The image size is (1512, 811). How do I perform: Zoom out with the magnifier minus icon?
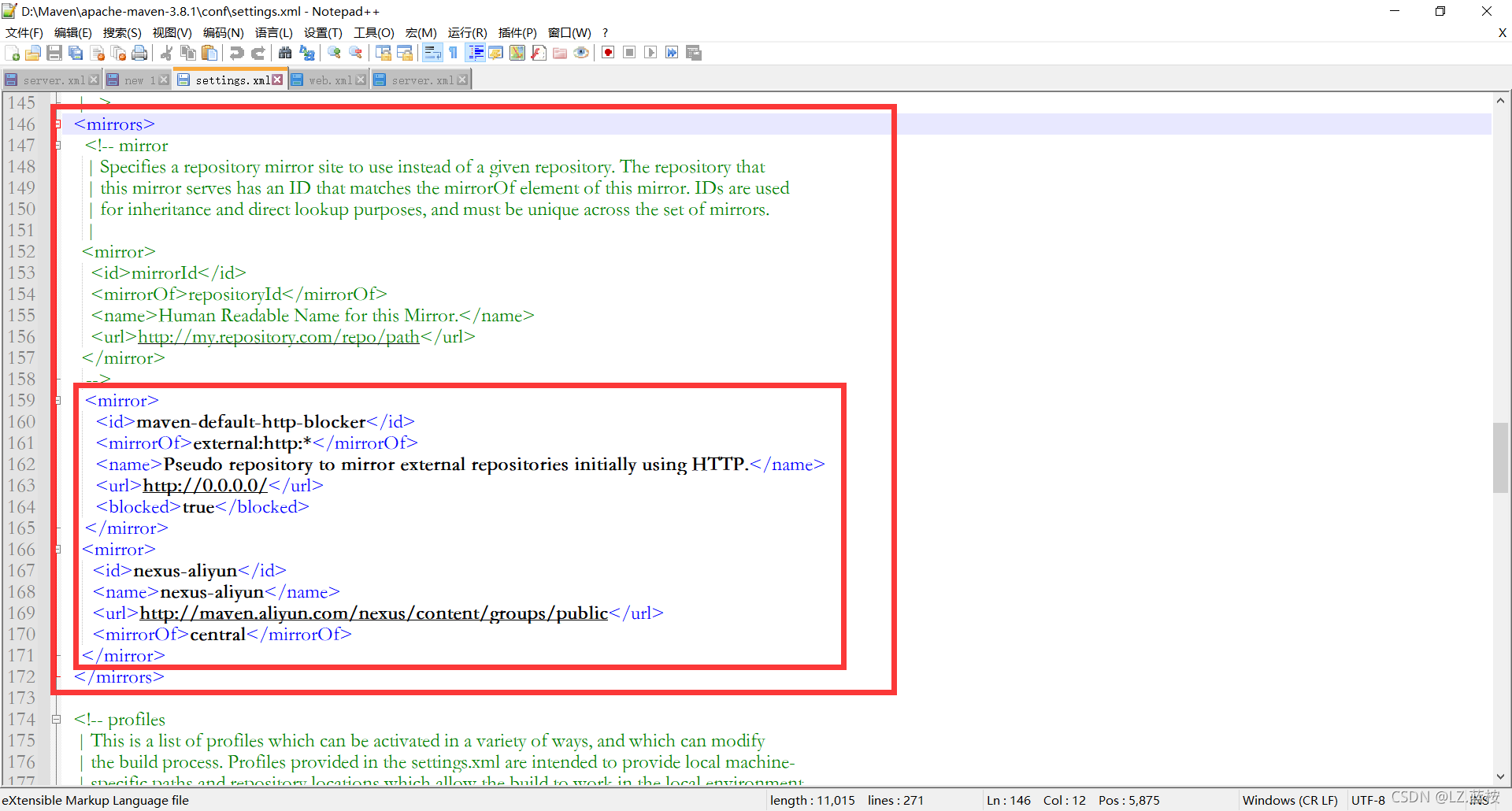pos(356,53)
